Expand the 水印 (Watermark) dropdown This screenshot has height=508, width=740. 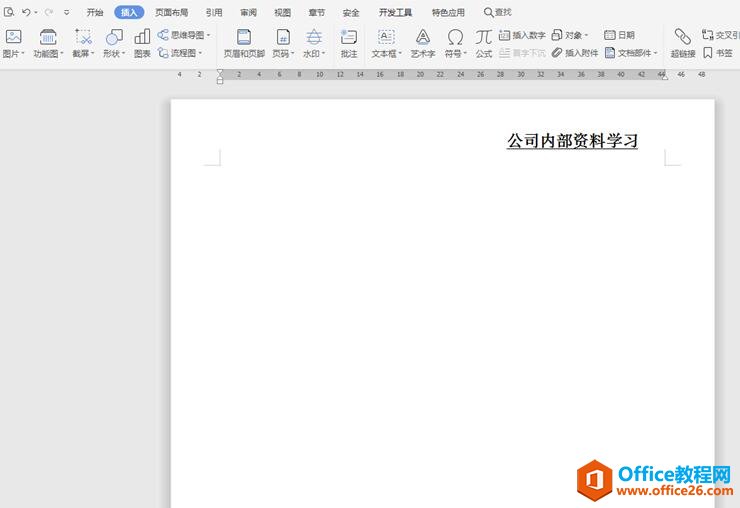[x=314, y=53]
